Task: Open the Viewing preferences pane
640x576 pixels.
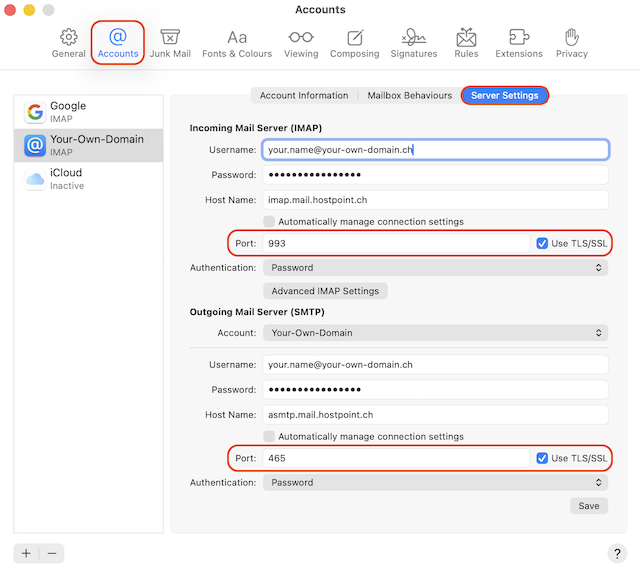Action: pos(301,43)
